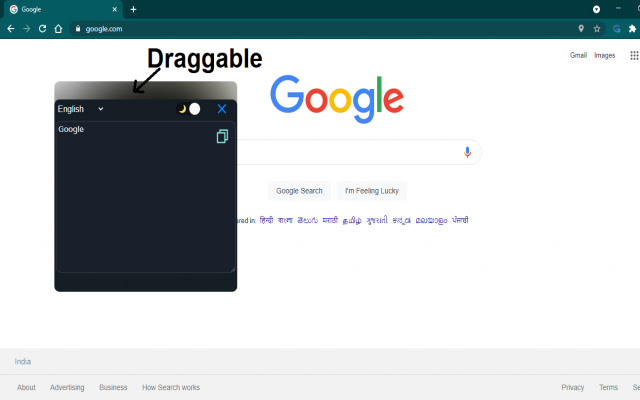Bookmark this page with the star icon
This screenshot has height=400, width=640.
coord(597,29)
